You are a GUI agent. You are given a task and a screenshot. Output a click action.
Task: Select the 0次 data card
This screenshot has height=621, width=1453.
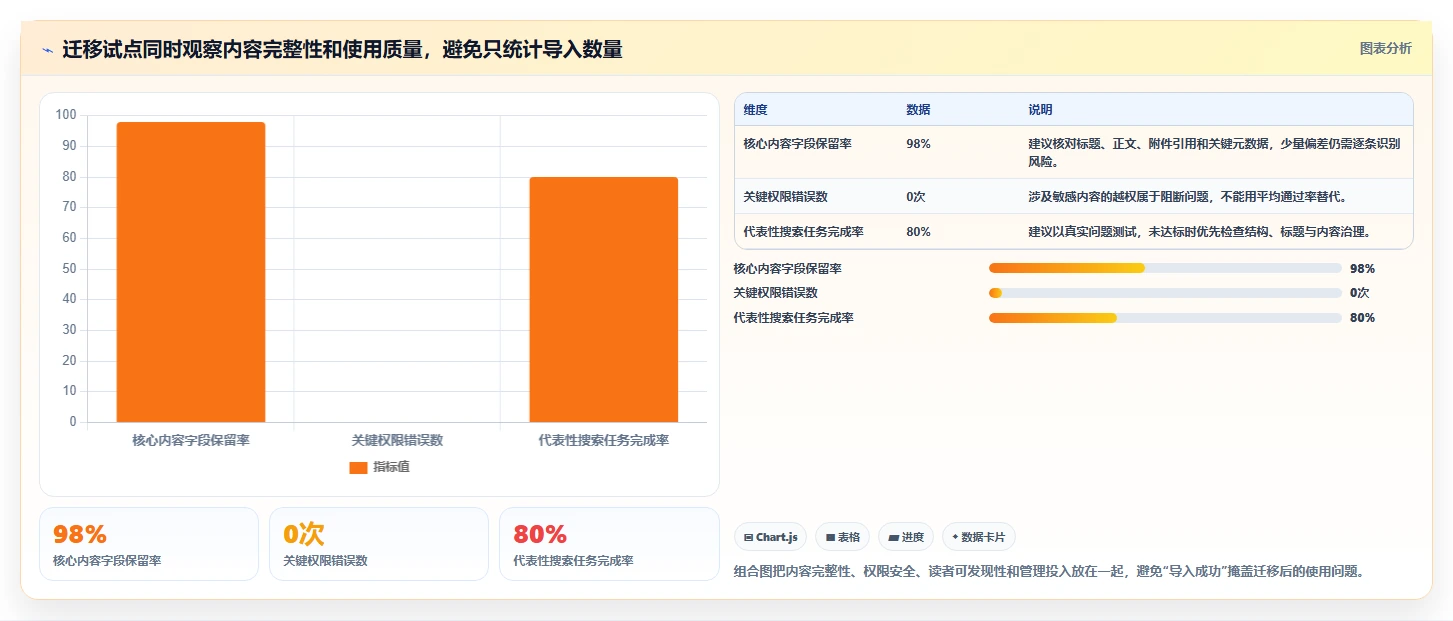[x=379, y=544]
